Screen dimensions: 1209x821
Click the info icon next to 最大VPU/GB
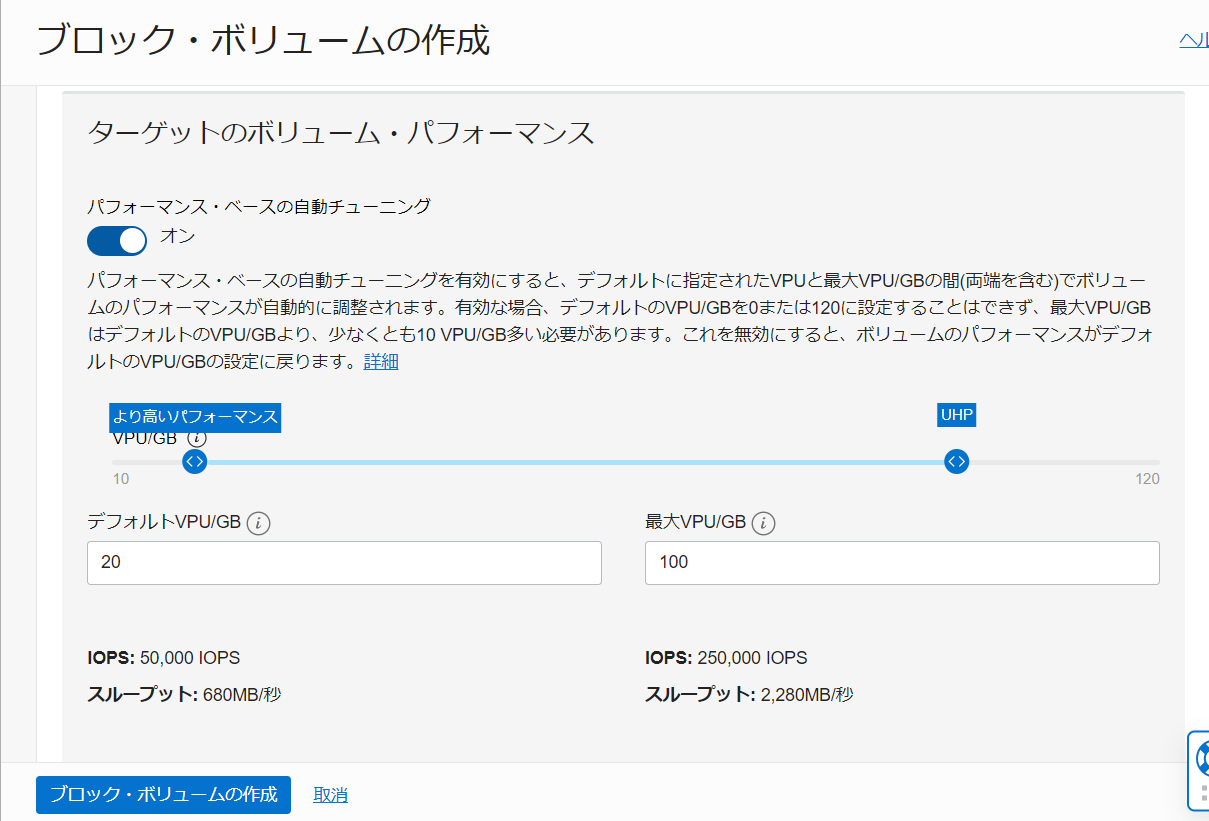[x=764, y=522]
